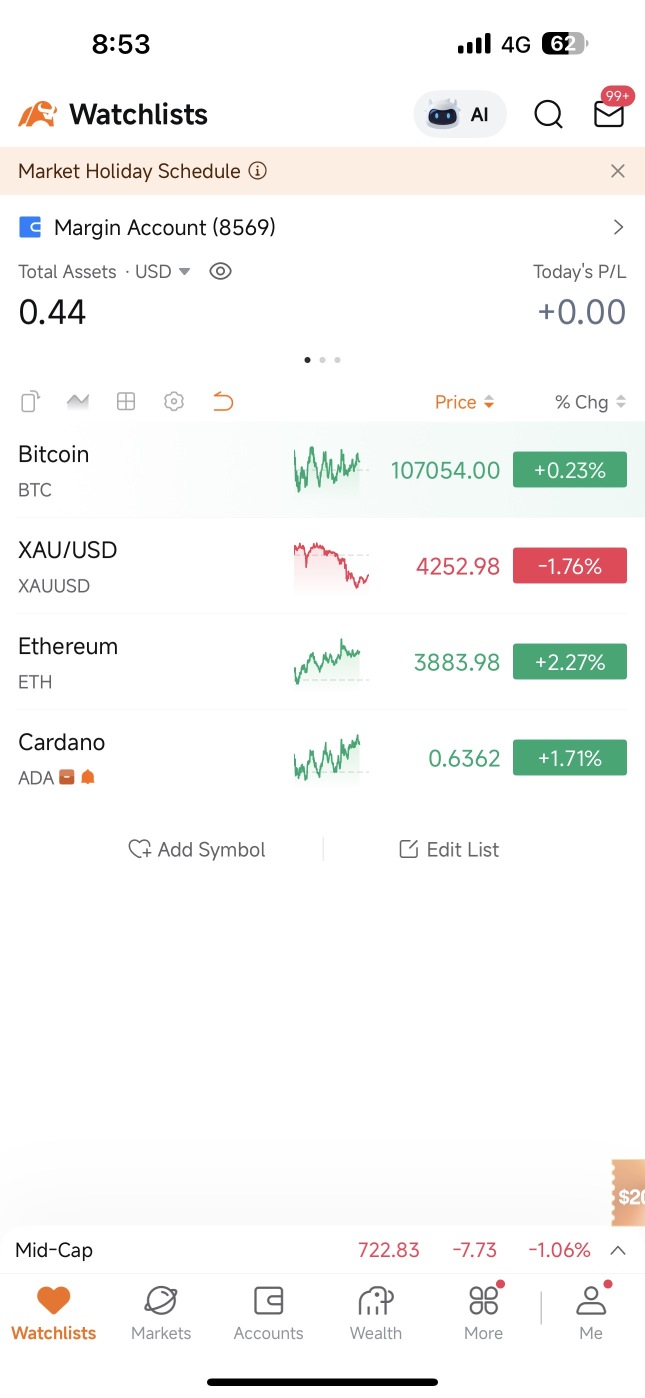Go to the Accounts tab

coord(268,1313)
